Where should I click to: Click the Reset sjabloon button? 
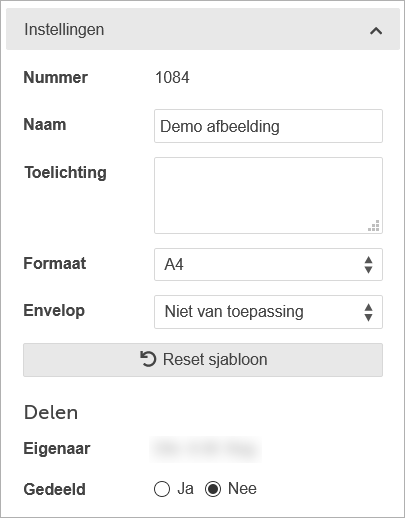click(203, 360)
